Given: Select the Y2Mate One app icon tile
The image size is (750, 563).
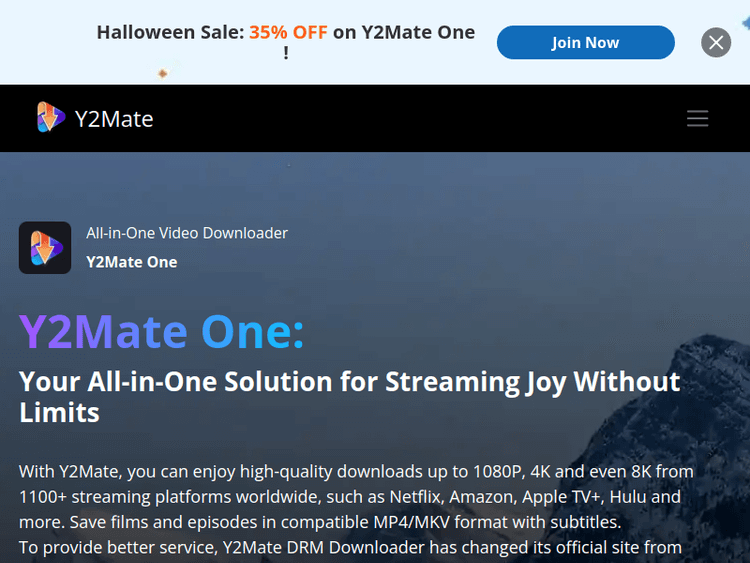Looking at the screenshot, I should click(45, 248).
